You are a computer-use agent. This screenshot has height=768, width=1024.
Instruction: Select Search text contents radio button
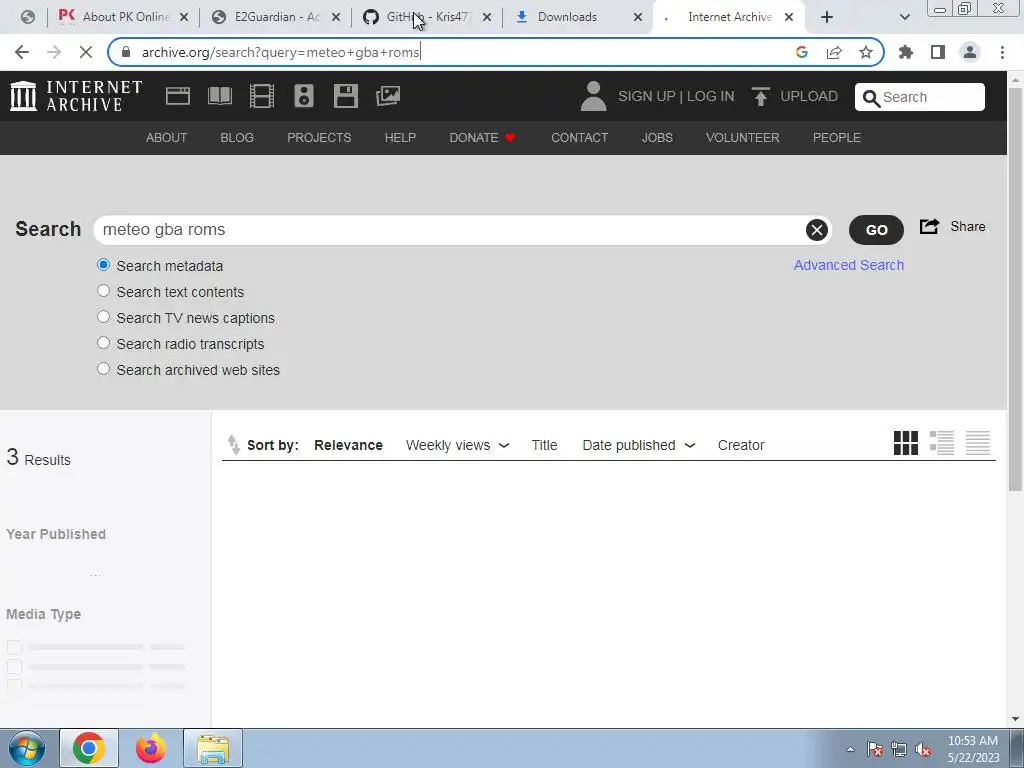pos(103,291)
